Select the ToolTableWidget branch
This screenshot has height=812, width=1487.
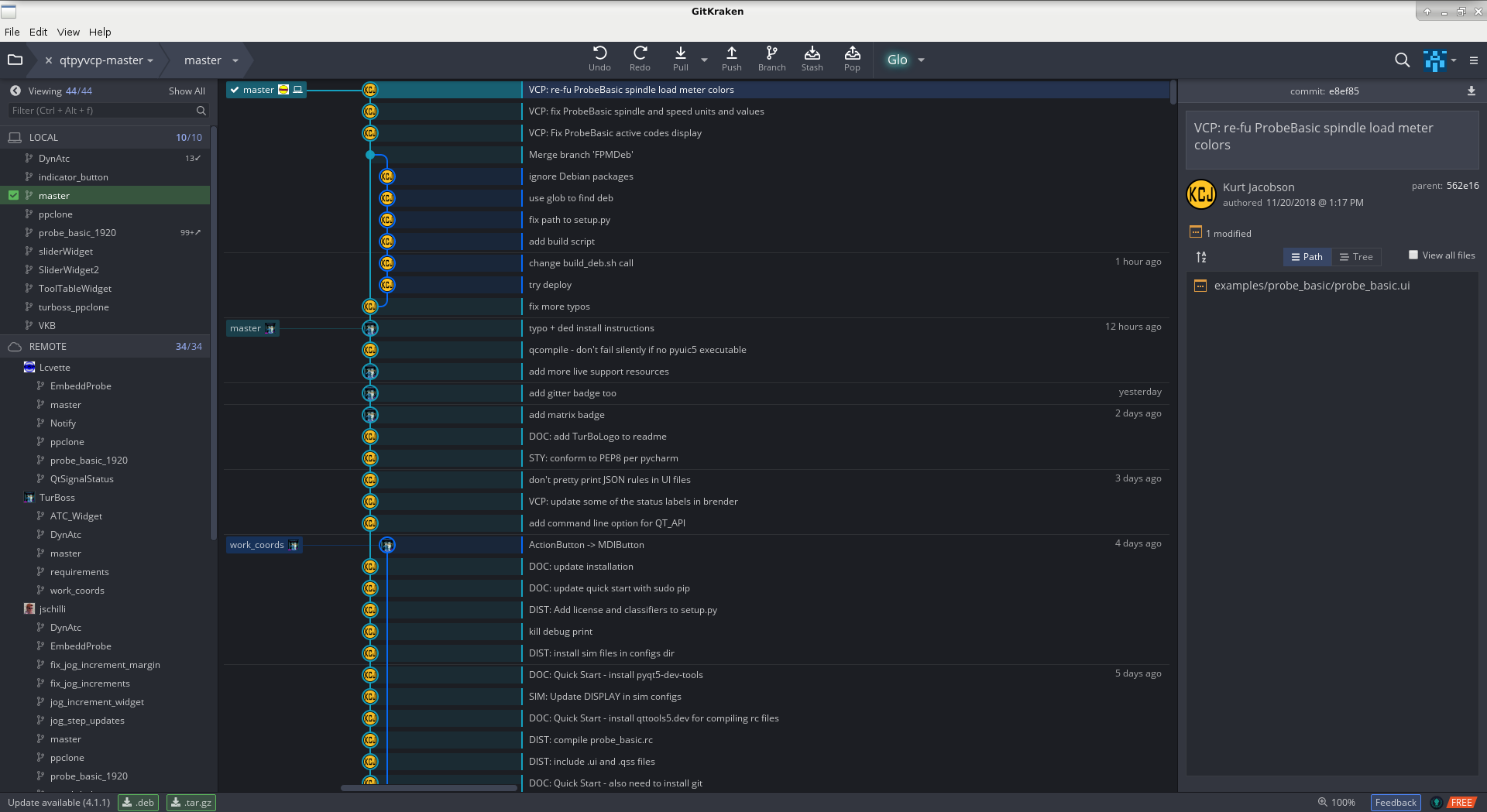click(75, 289)
